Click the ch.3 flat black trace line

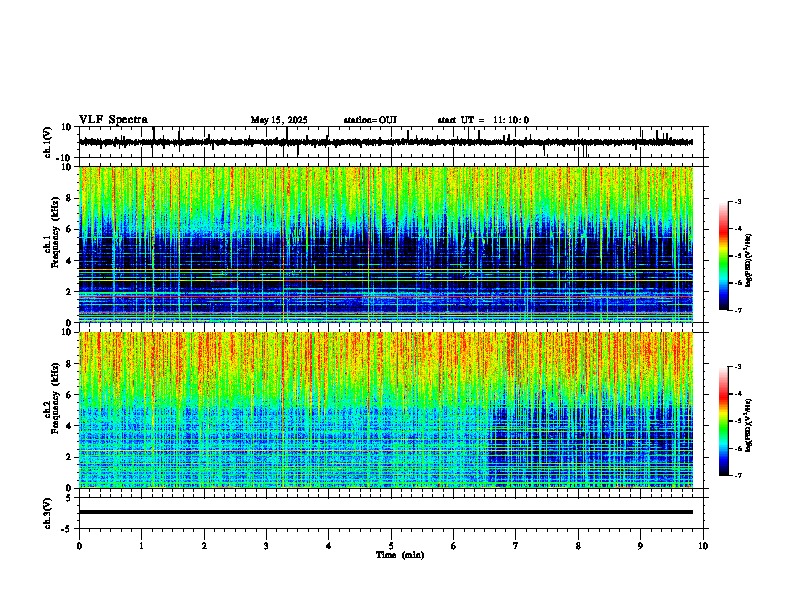point(386,512)
